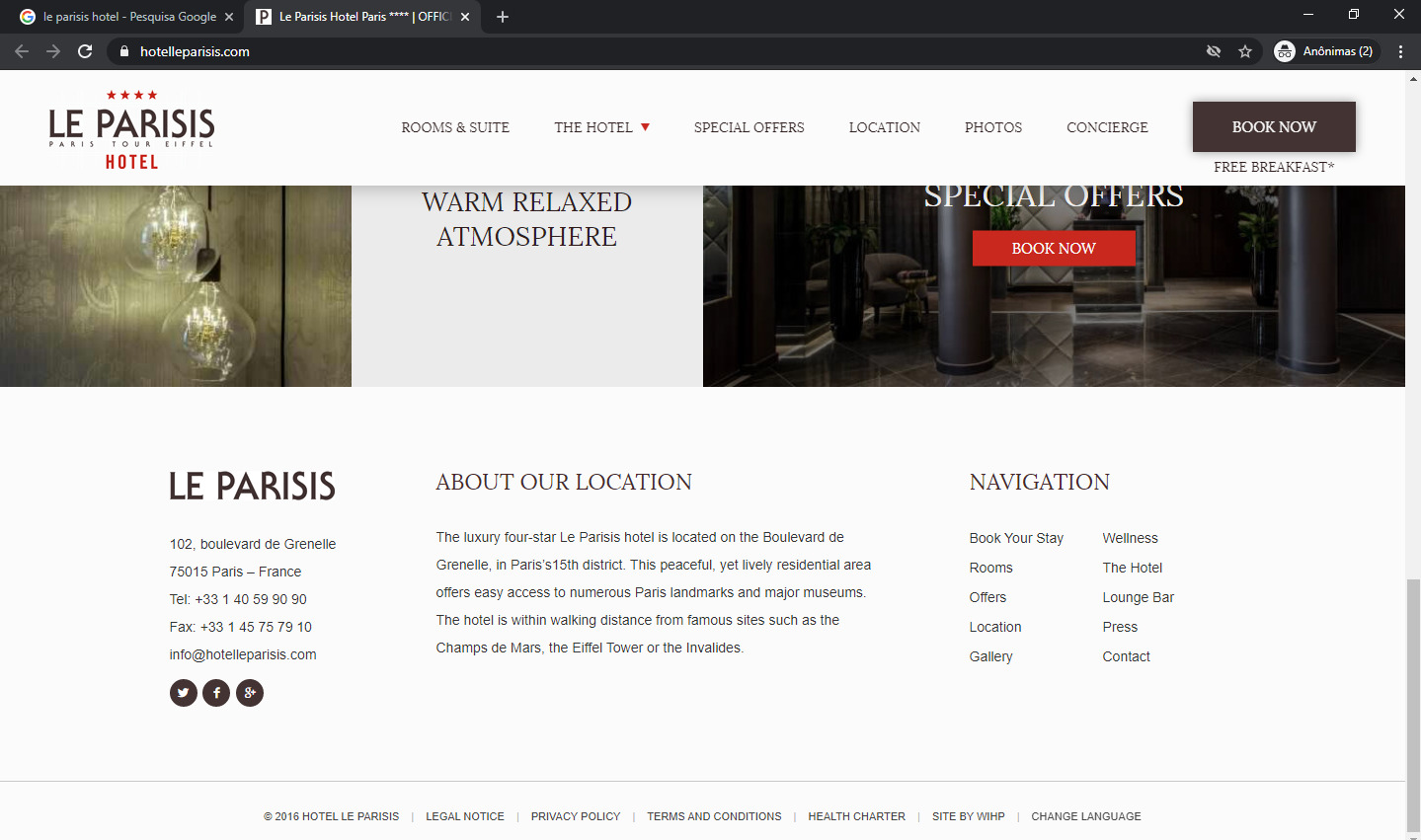Close the Le Parisis Hotel tab

point(465,17)
